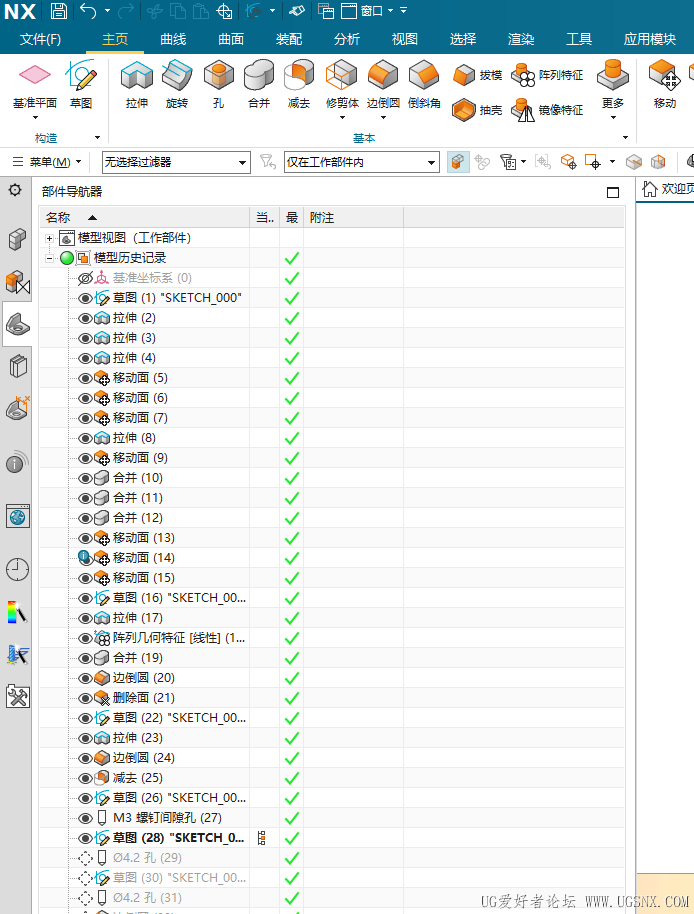Select the M3 螺钉间隙孔 (27) feature
This screenshot has height=914, width=694.
(x=167, y=818)
